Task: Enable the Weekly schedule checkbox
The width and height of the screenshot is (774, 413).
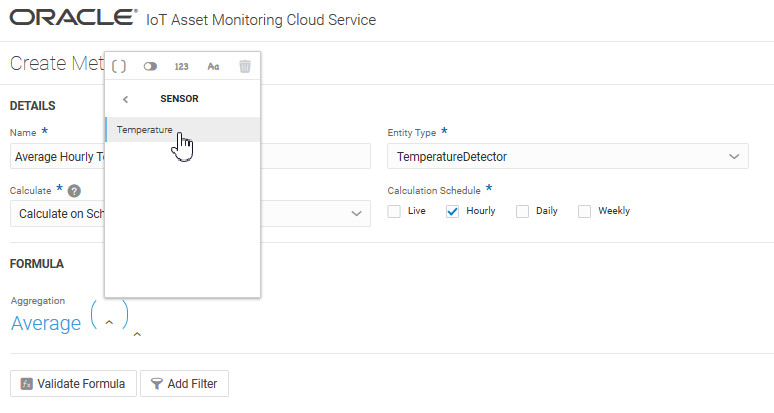Action: click(x=584, y=211)
